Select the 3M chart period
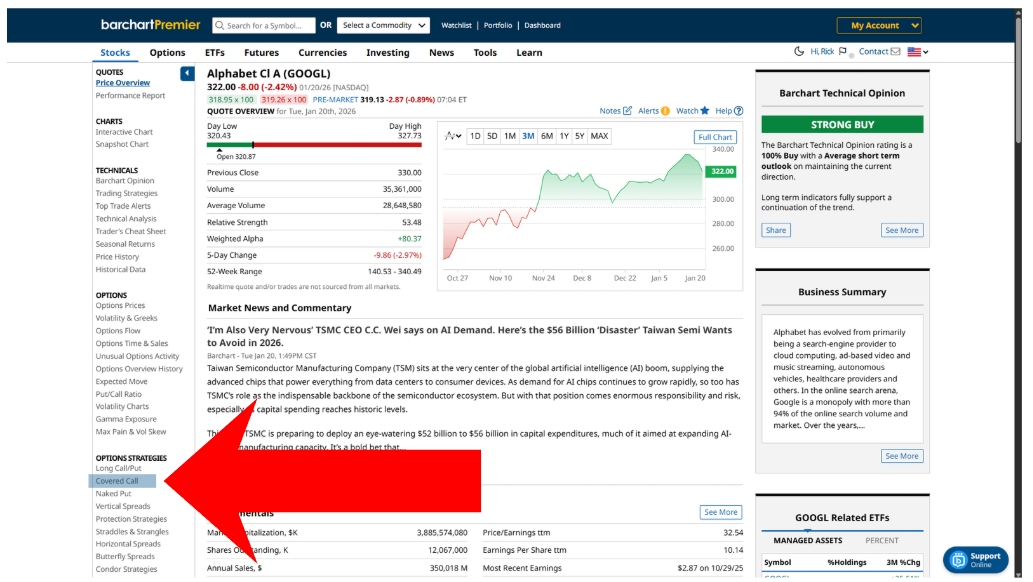 pos(528,136)
